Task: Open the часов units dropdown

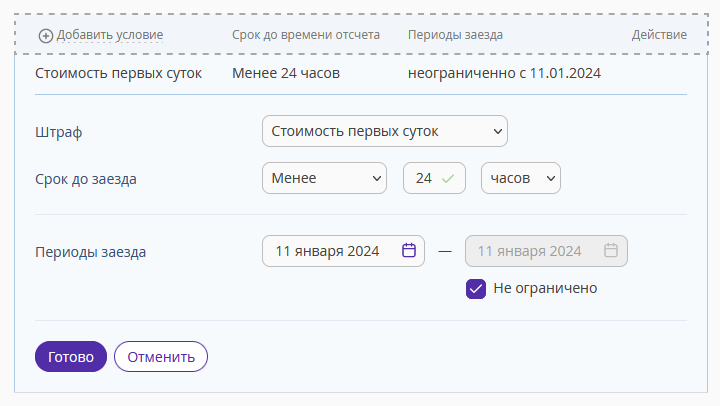Action: [x=521, y=178]
